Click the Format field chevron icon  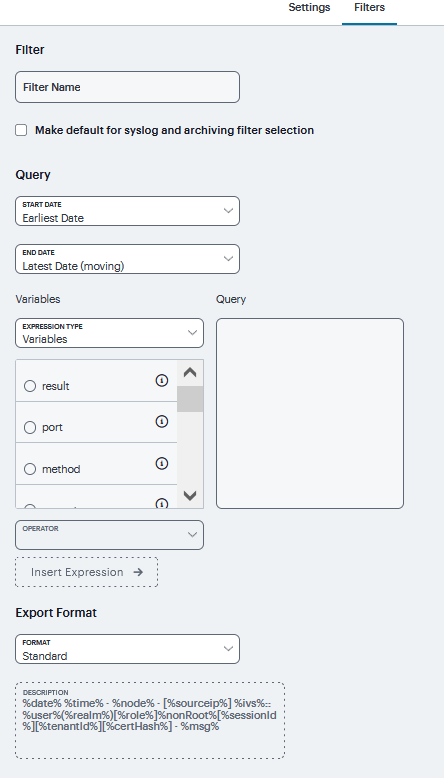pos(228,649)
